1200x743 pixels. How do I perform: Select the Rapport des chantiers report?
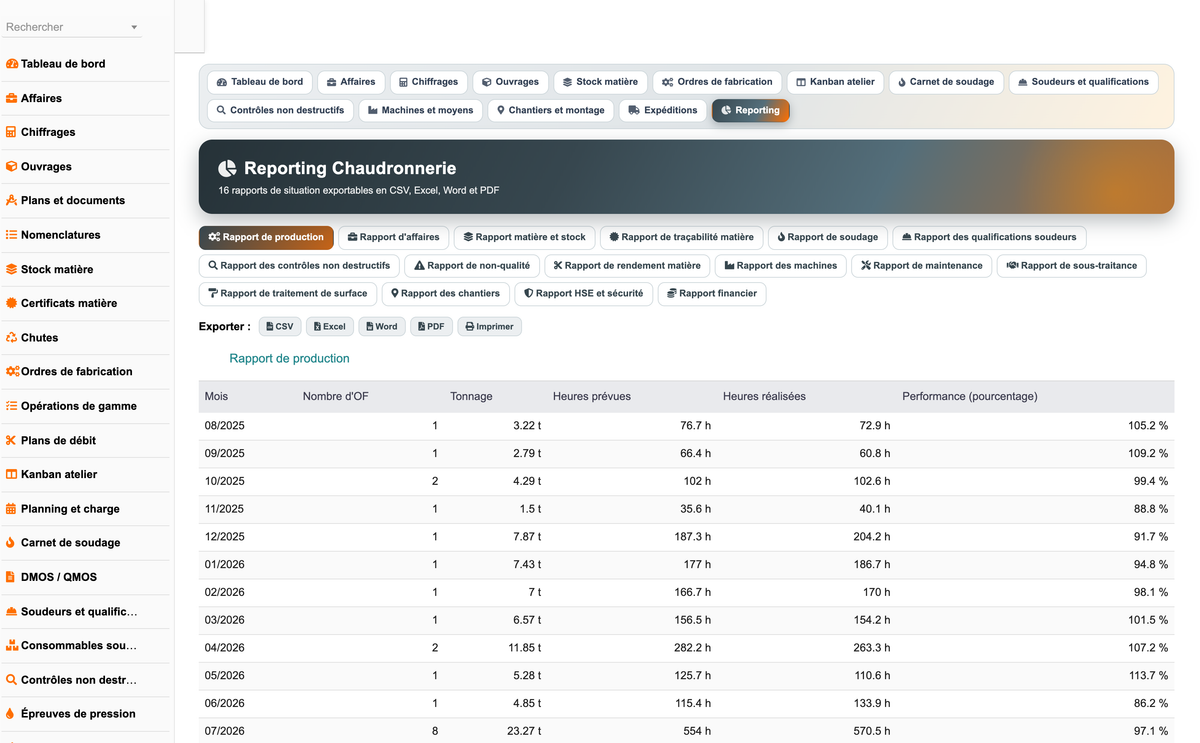446,294
